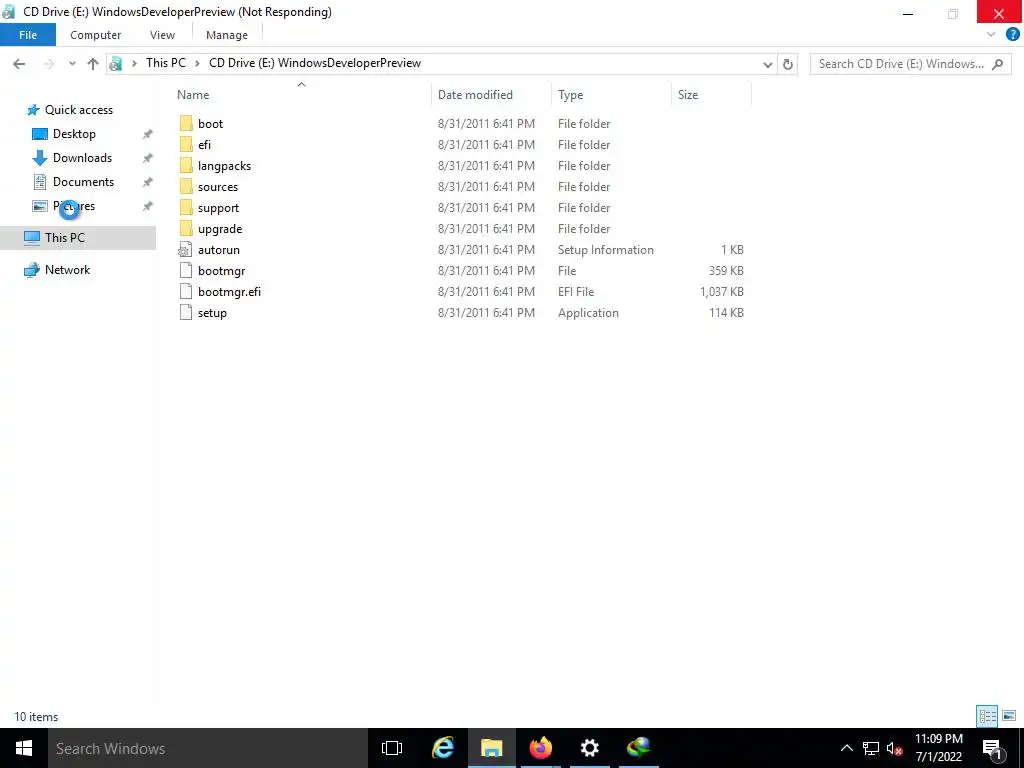
Task: Open Documents in the navigation pane
Action: coord(83,182)
